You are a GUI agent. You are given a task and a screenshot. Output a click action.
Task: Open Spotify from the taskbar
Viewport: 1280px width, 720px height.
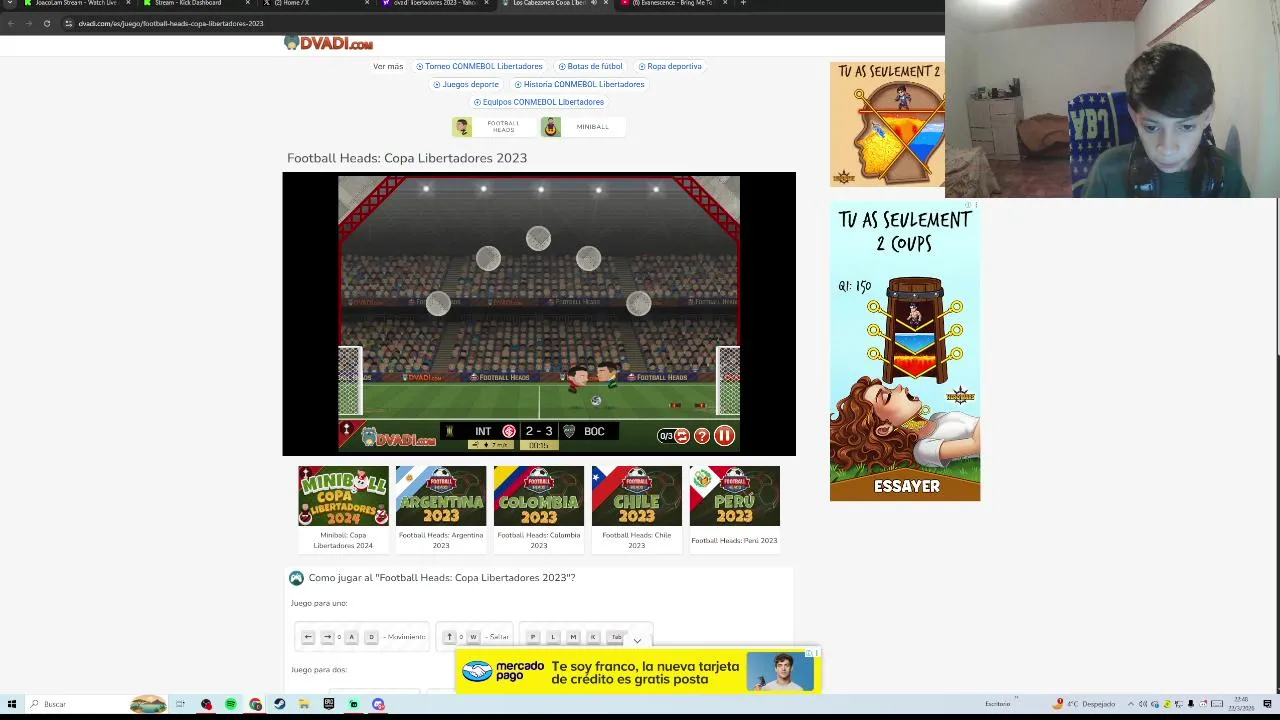coord(231,704)
